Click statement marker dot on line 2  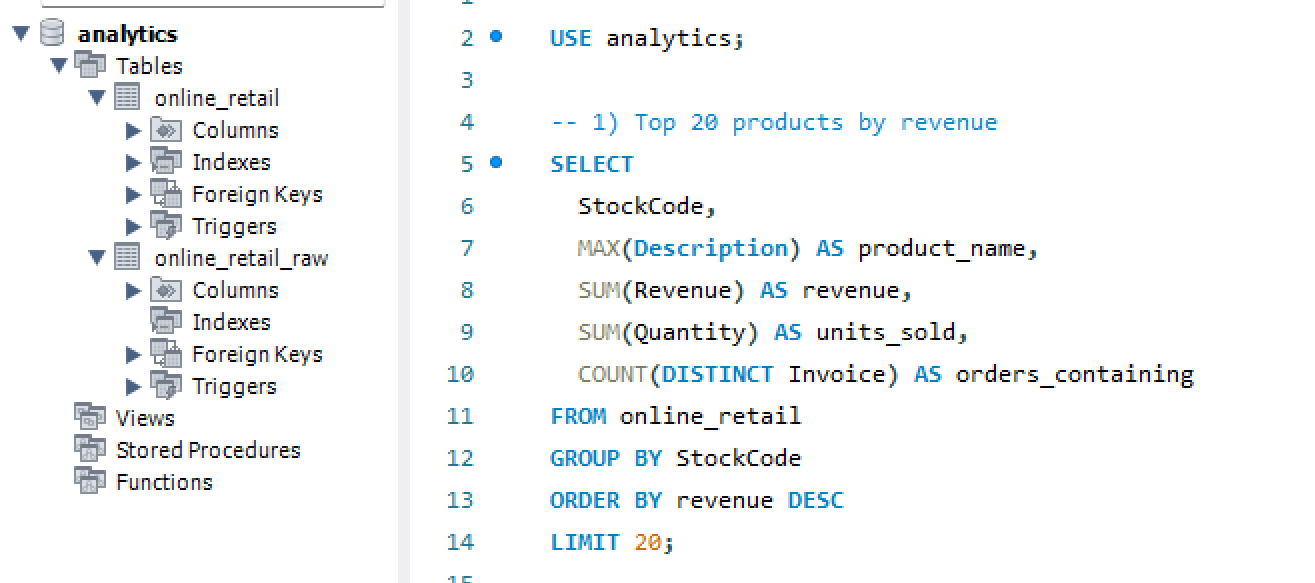pos(496,37)
